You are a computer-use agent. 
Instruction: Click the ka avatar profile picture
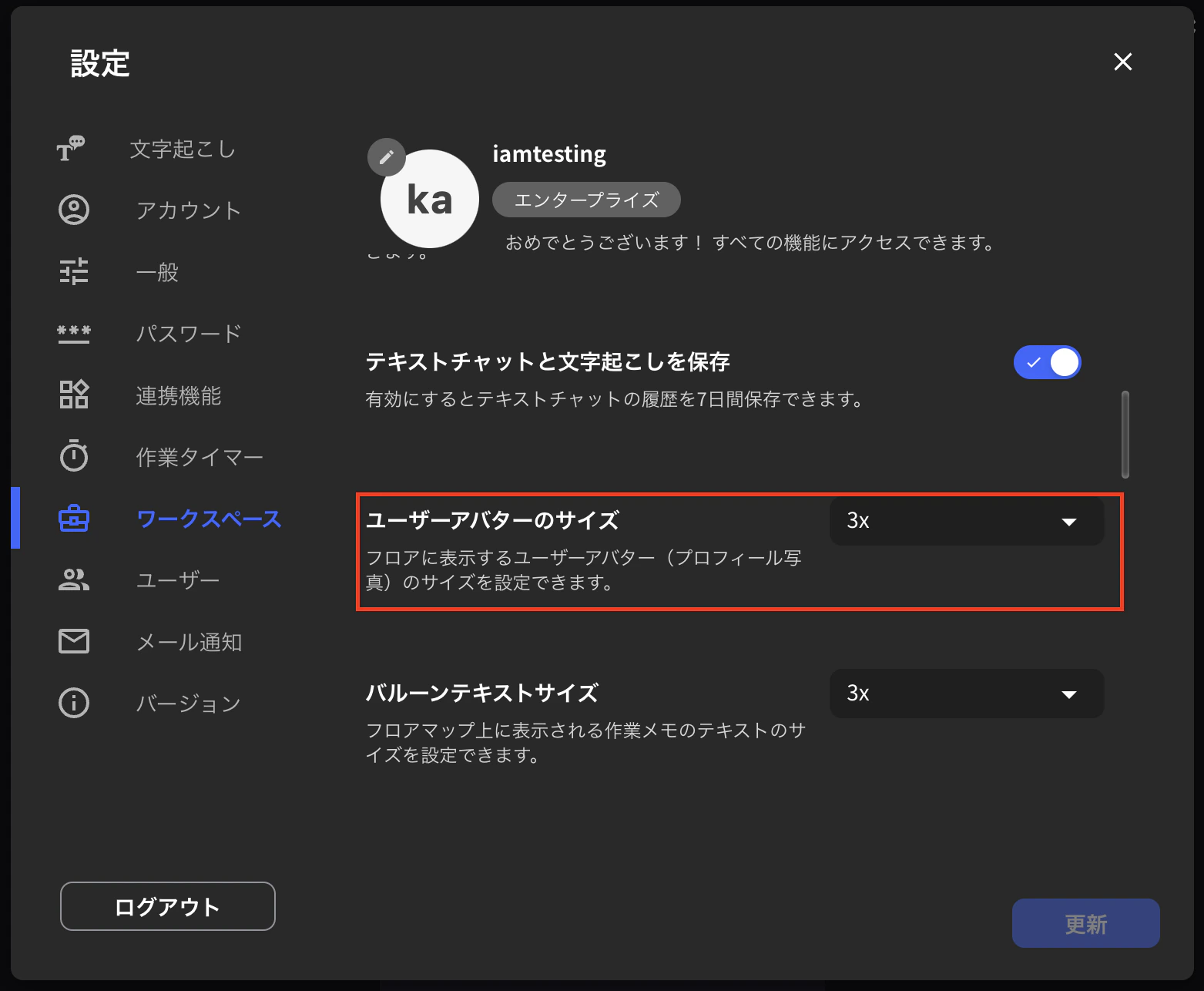pos(429,198)
